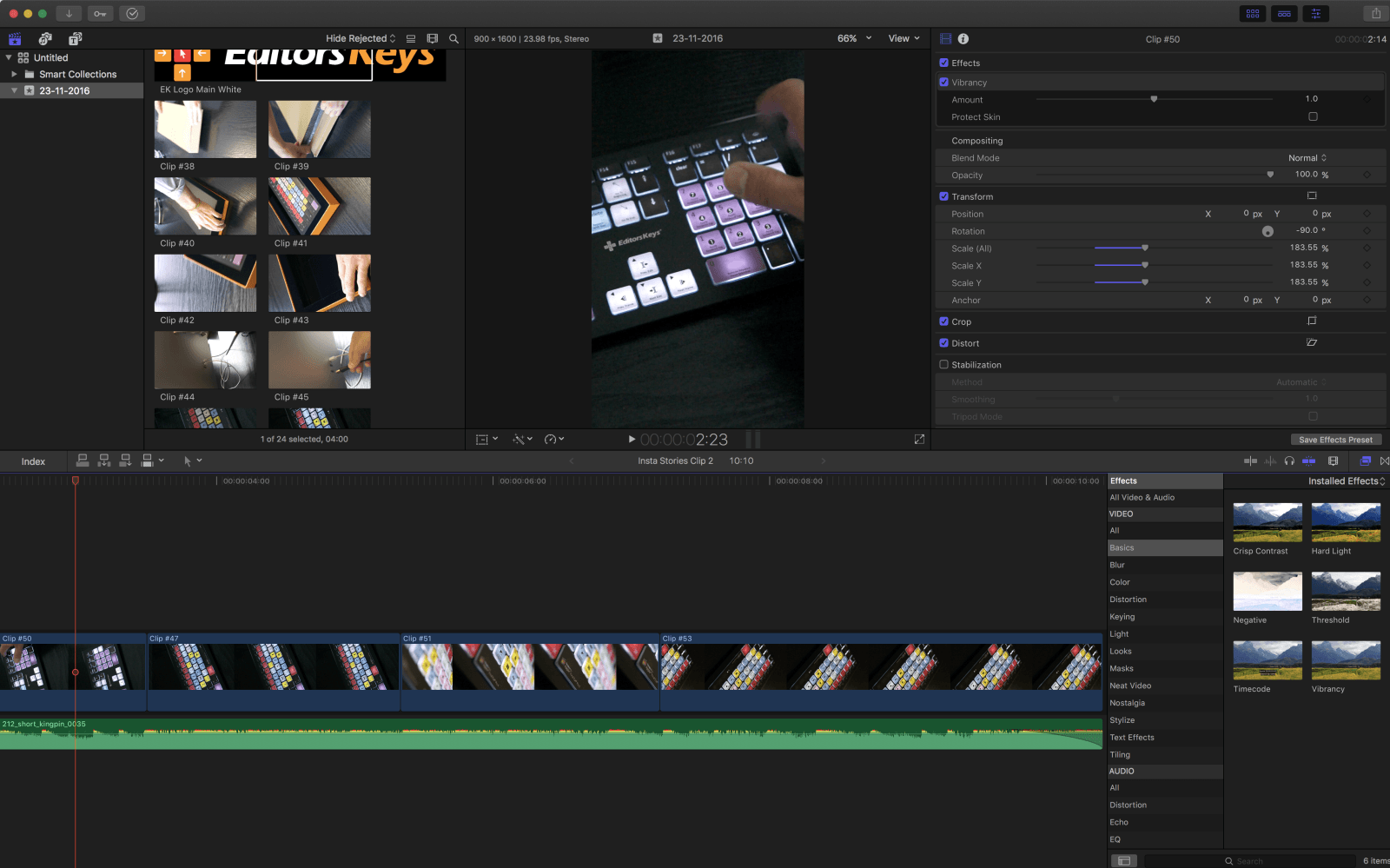Enable the Stabilization checkbox

[x=944, y=365]
